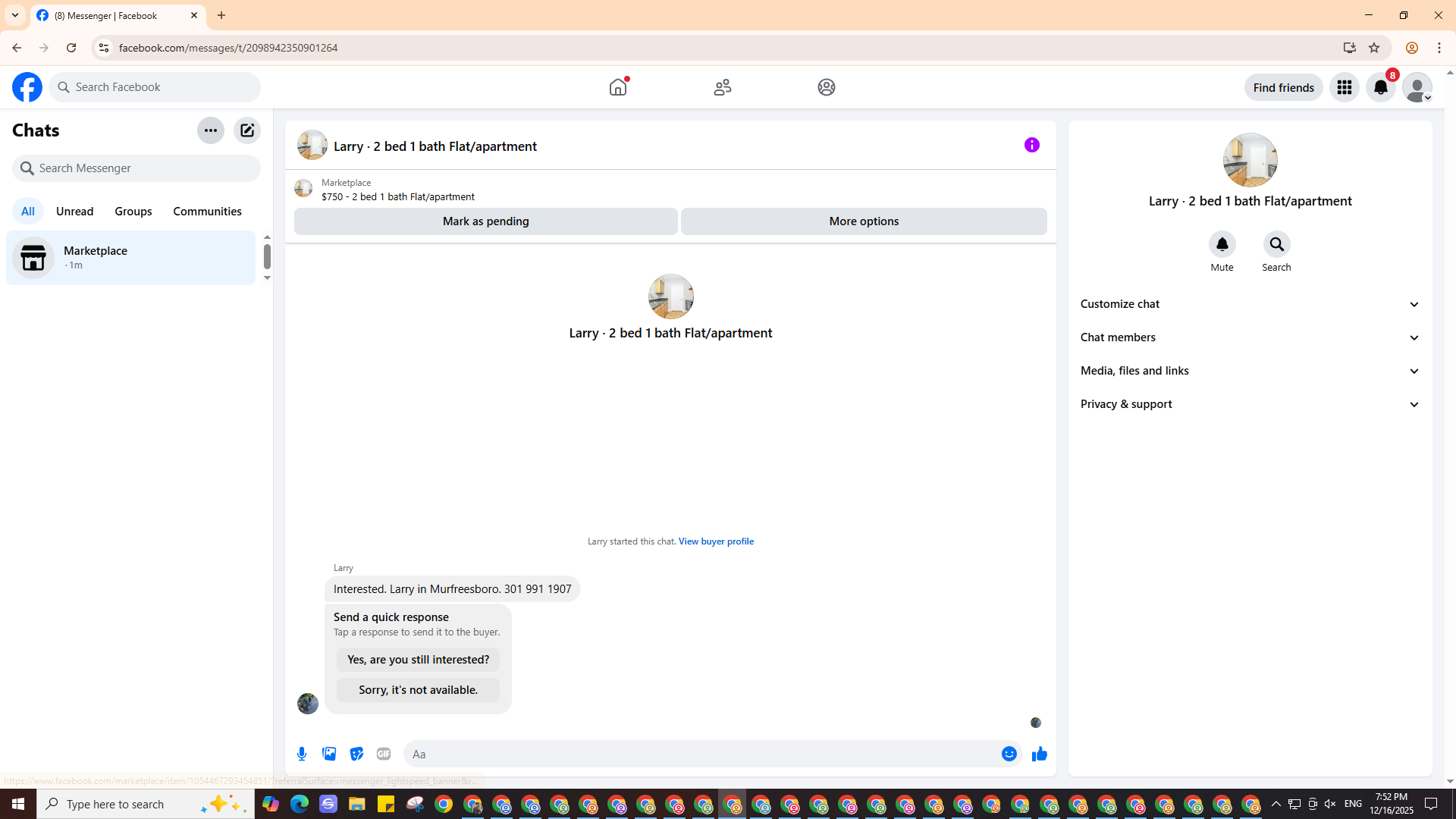Open the emoji picker in message box
This screenshot has width=1456, height=819.
point(1009,754)
